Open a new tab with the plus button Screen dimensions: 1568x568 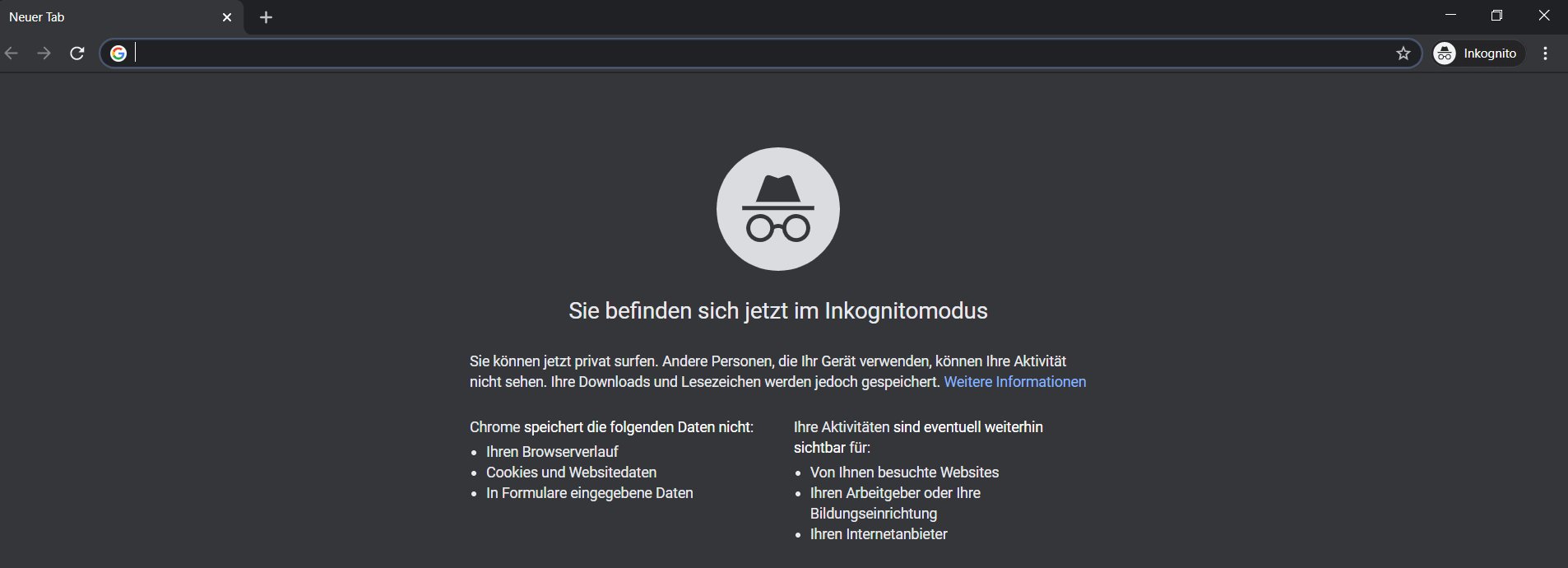click(x=266, y=17)
